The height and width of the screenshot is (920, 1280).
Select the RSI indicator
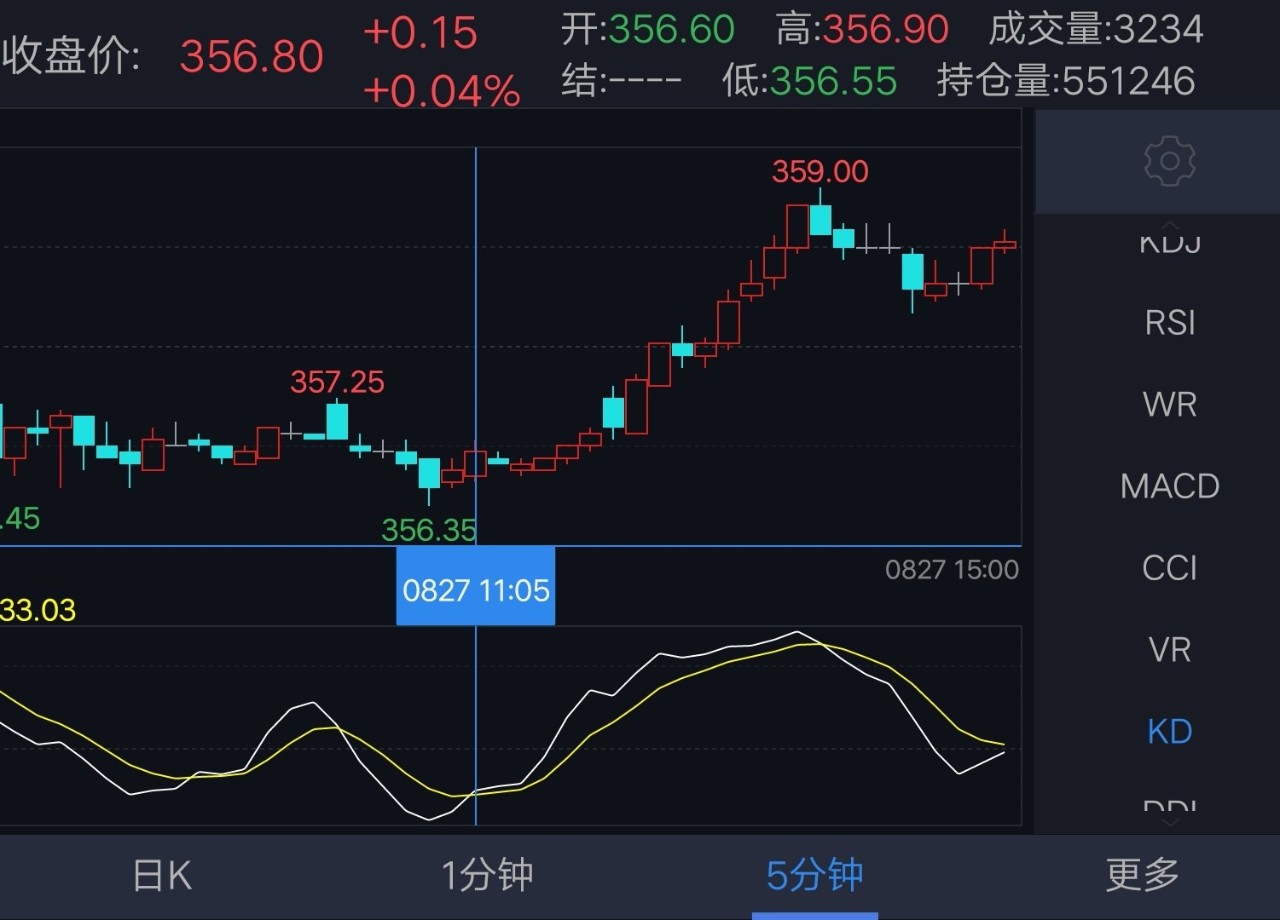click(1168, 322)
